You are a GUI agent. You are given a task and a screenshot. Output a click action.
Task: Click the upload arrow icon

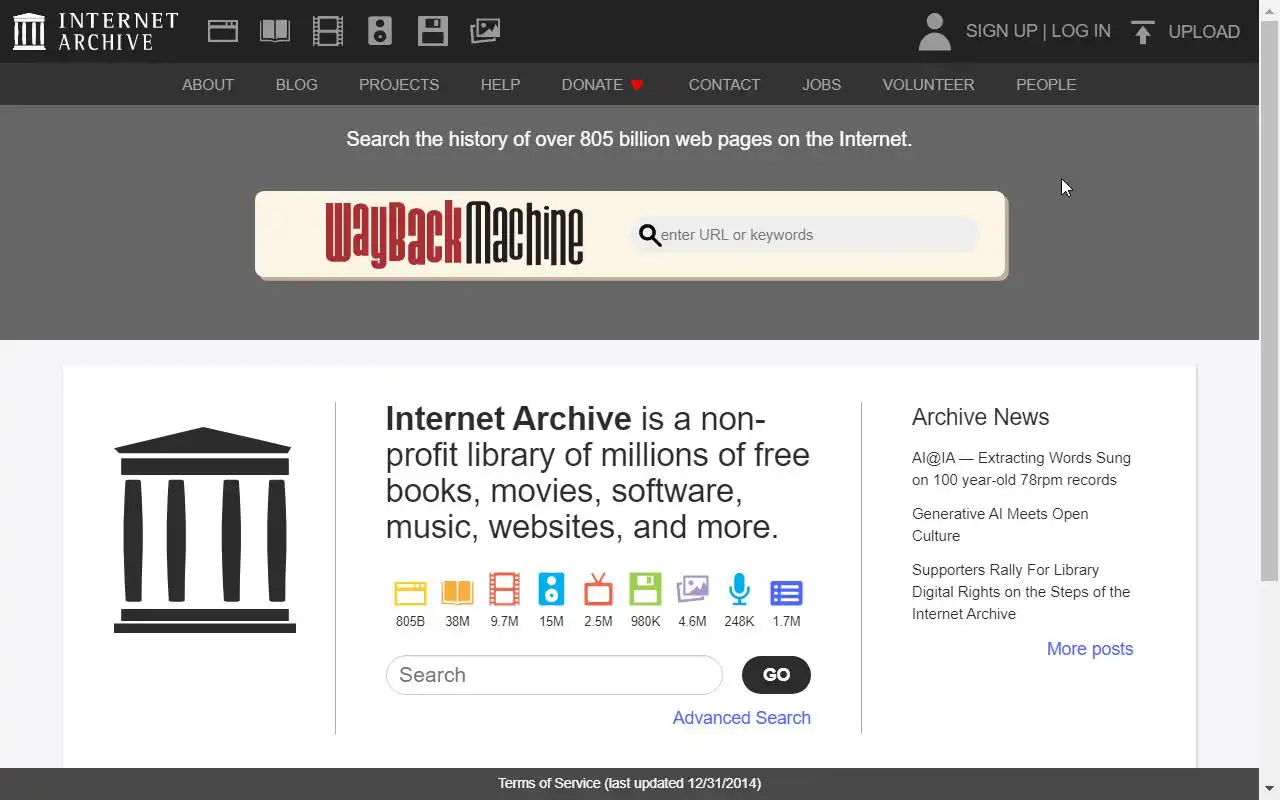pyautogui.click(x=1142, y=32)
